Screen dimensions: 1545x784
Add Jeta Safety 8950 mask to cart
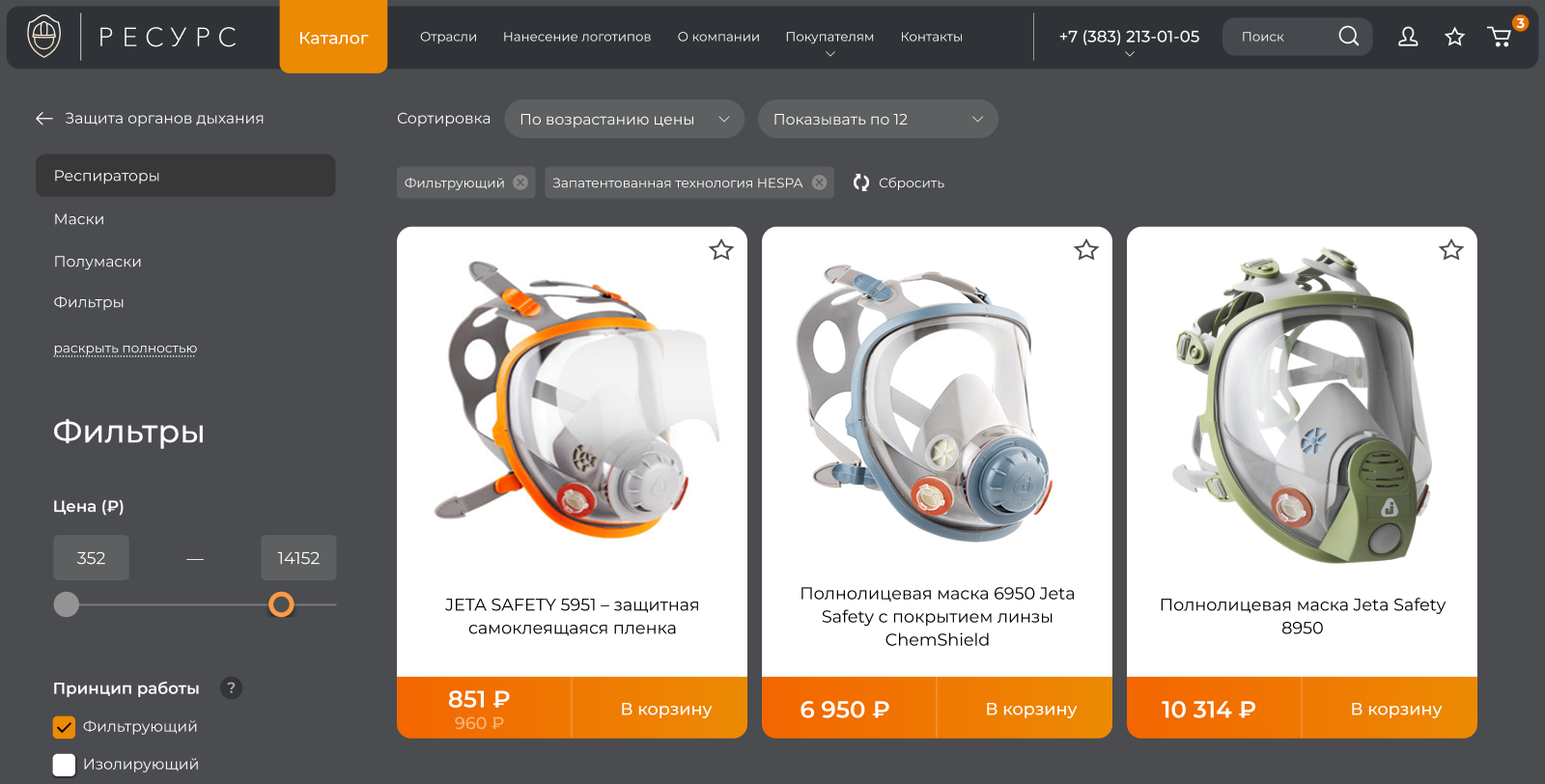pos(1390,708)
